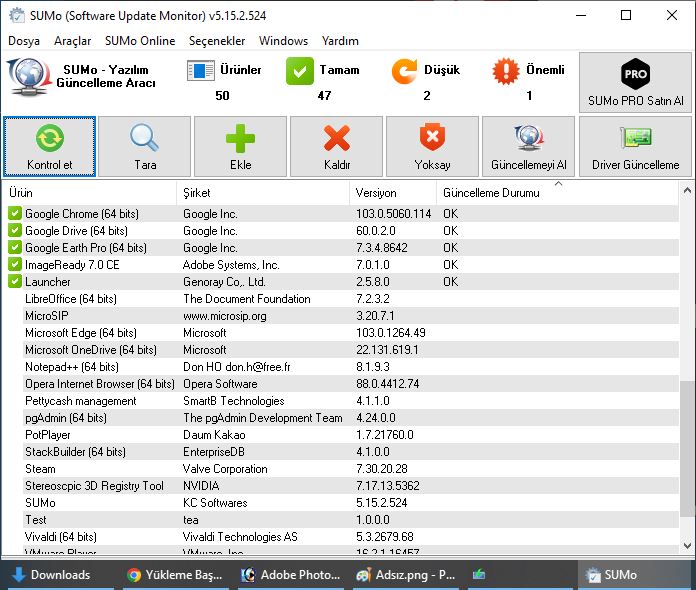Open the Windows menu

pyautogui.click(x=283, y=41)
